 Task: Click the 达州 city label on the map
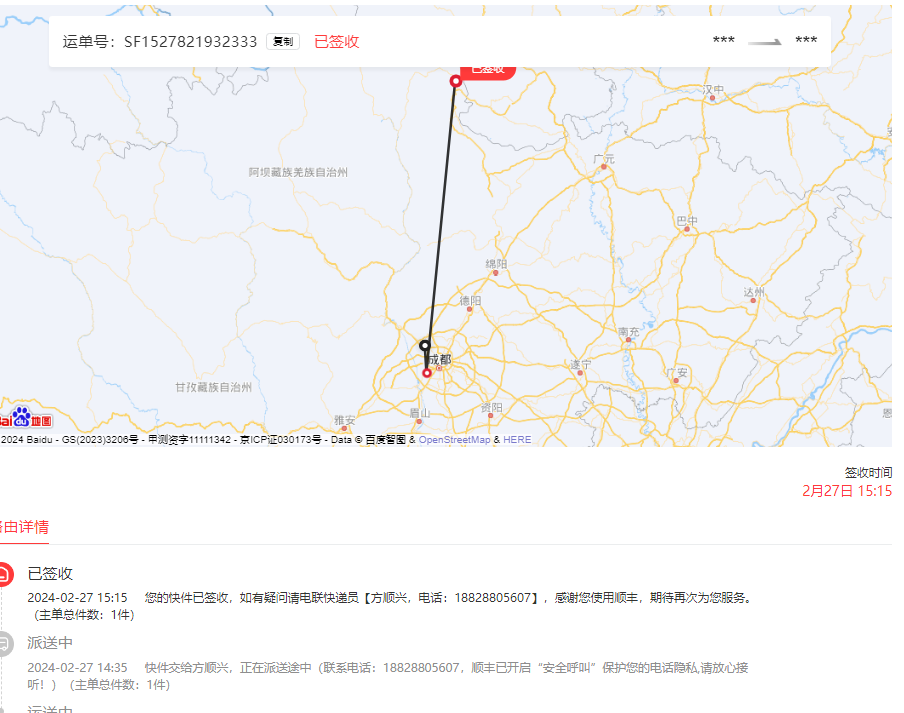pyautogui.click(x=754, y=292)
